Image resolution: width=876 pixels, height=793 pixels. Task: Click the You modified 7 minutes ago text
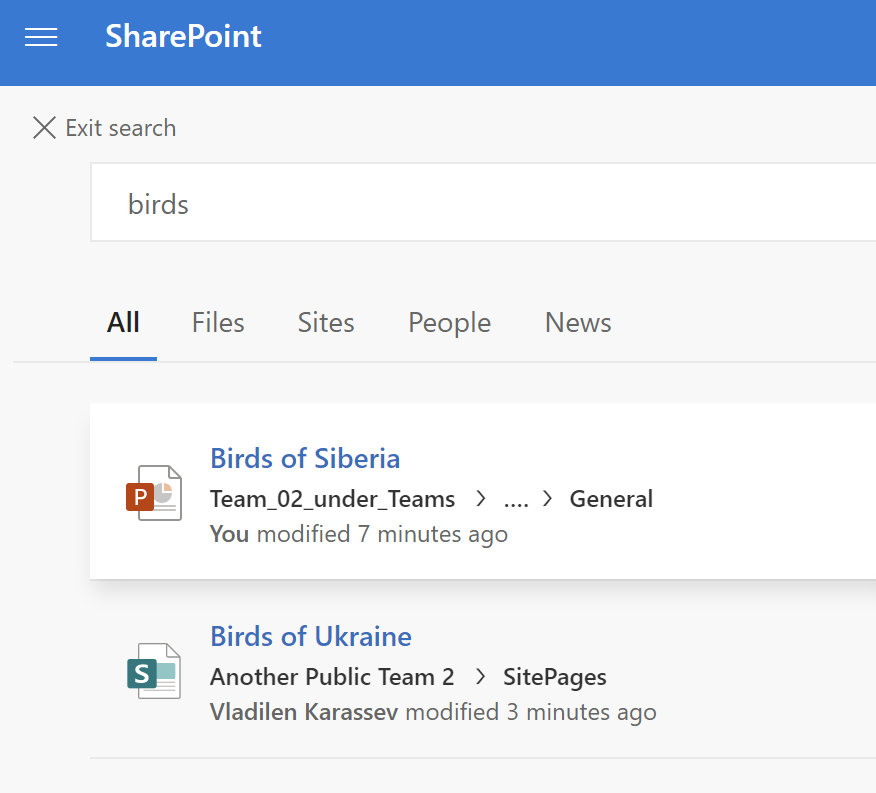click(359, 534)
